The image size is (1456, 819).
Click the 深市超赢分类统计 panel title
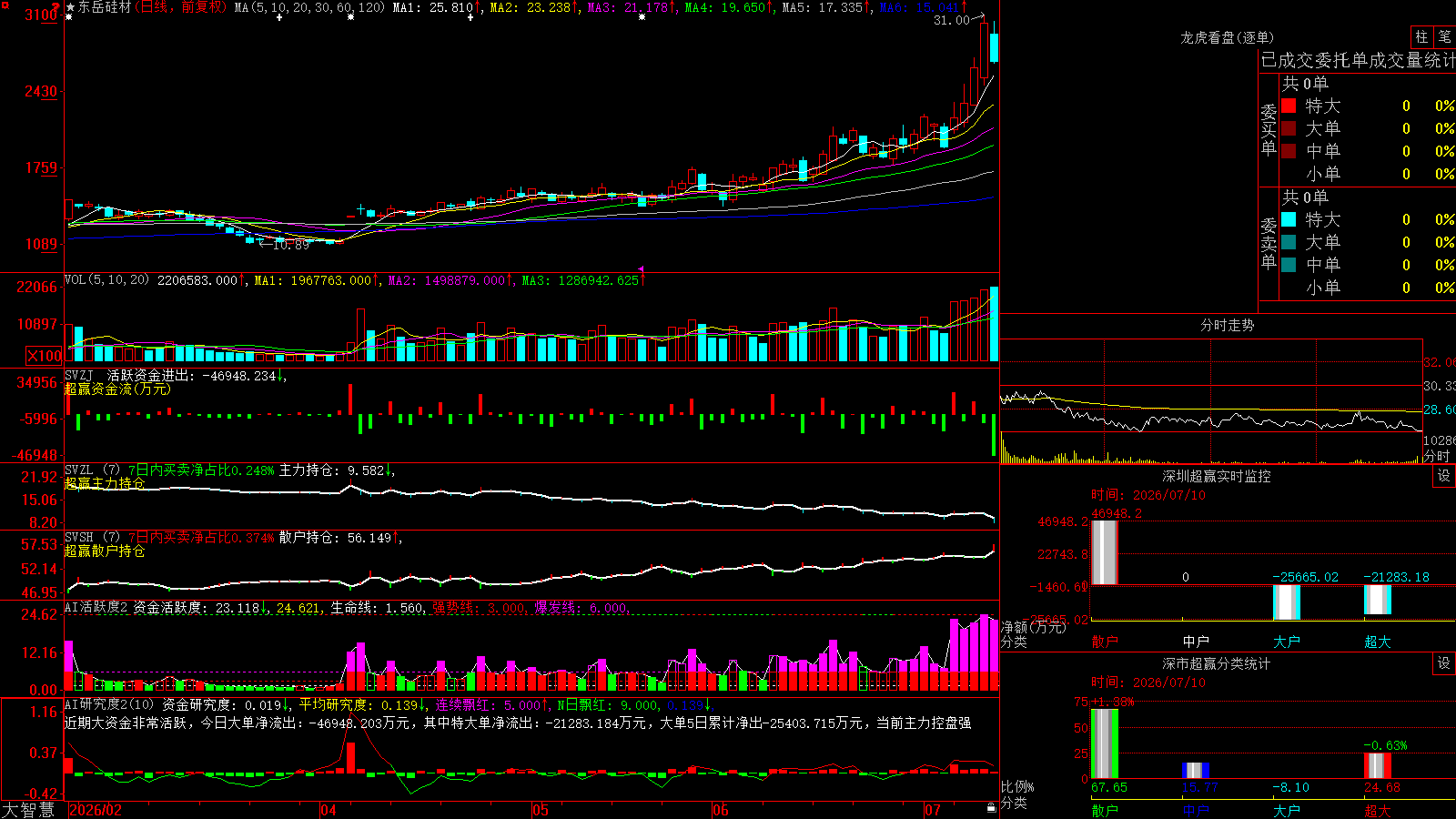point(1217,663)
